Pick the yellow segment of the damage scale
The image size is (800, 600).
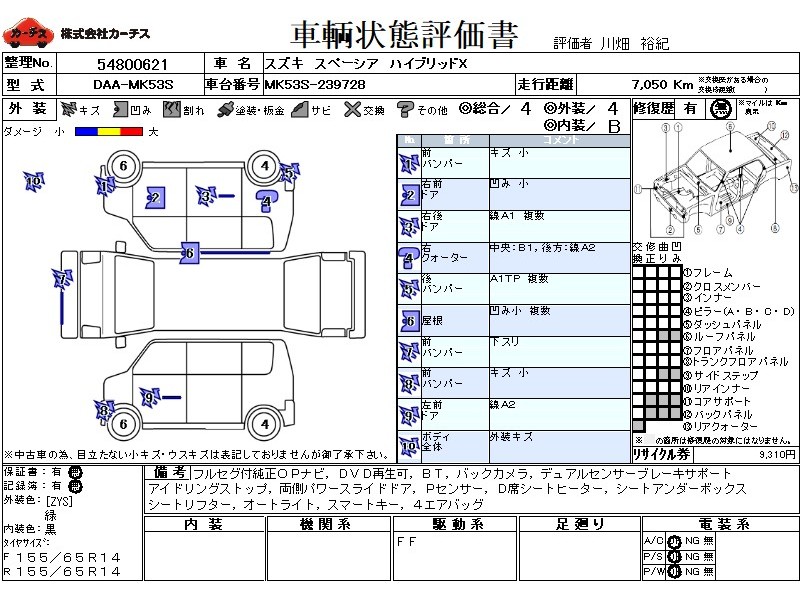[x=109, y=132]
